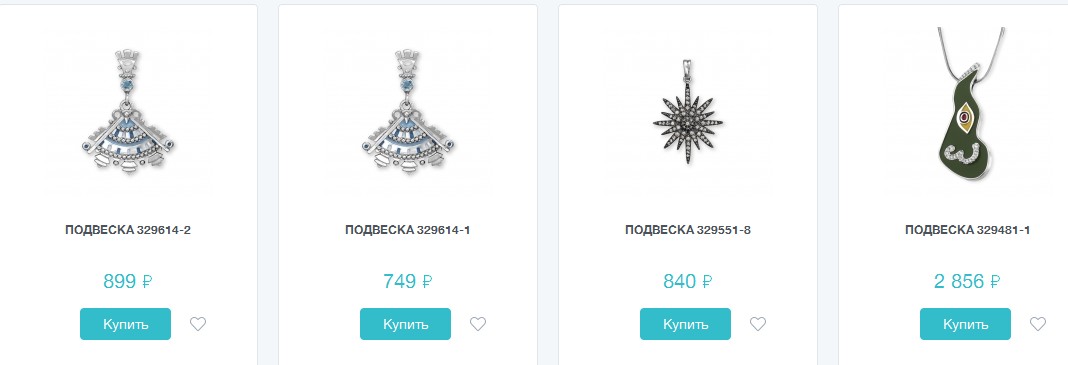1068x365 pixels.
Task: Open the ПОДВЕСКА 329614-1 title link
Action: pyautogui.click(x=408, y=230)
